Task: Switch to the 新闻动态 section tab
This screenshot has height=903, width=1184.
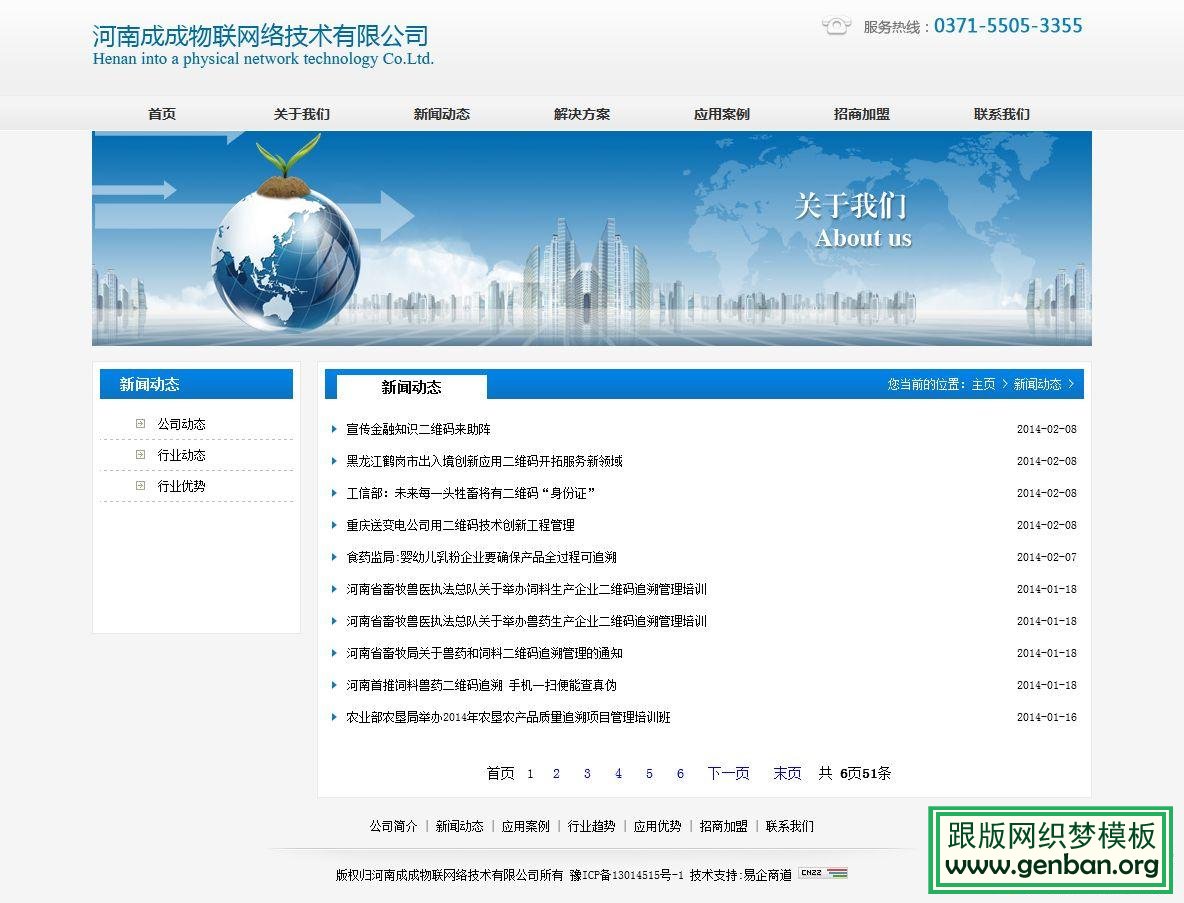Action: [409, 387]
